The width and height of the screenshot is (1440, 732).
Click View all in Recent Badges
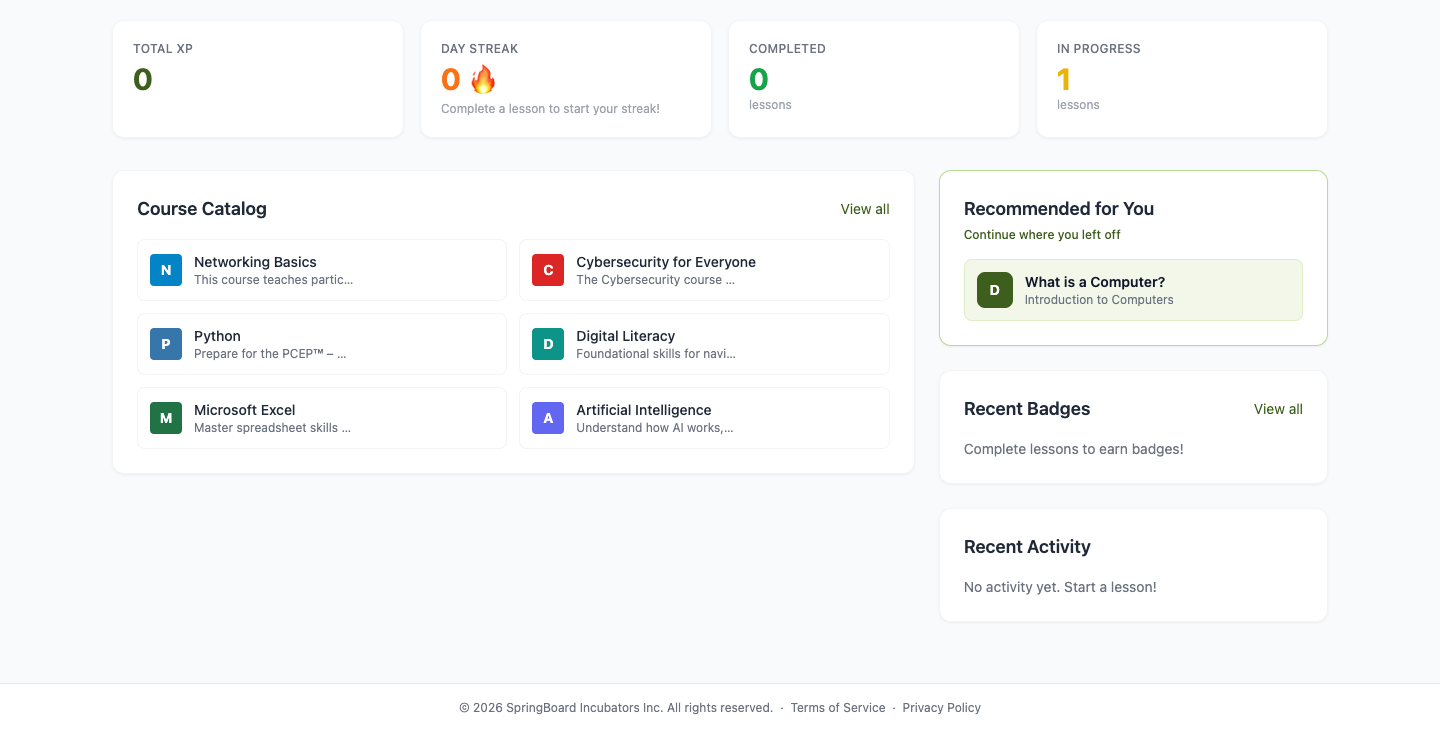click(x=1278, y=409)
